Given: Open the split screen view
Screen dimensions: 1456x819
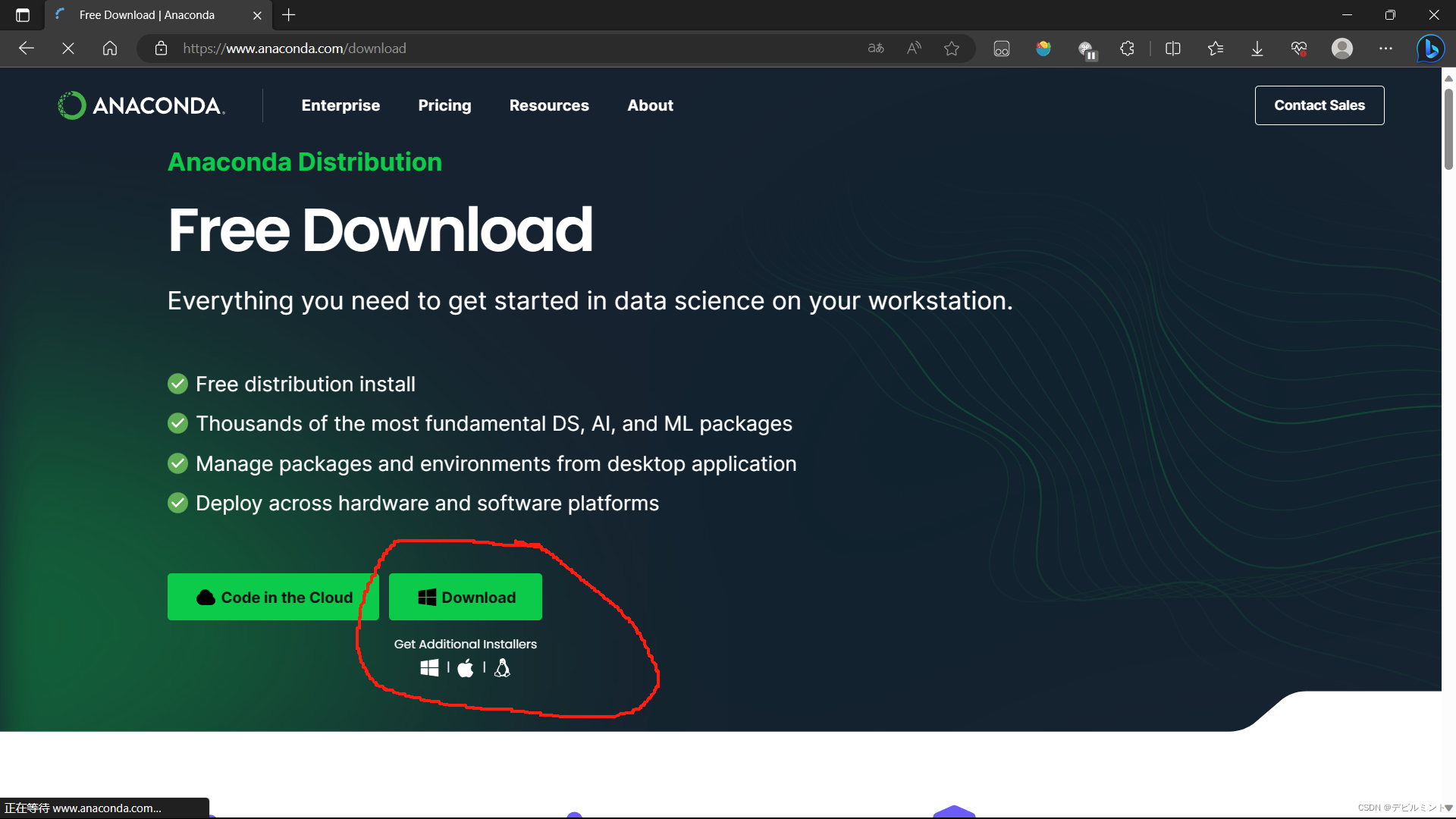Looking at the screenshot, I should pyautogui.click(x=1172, y=48).
